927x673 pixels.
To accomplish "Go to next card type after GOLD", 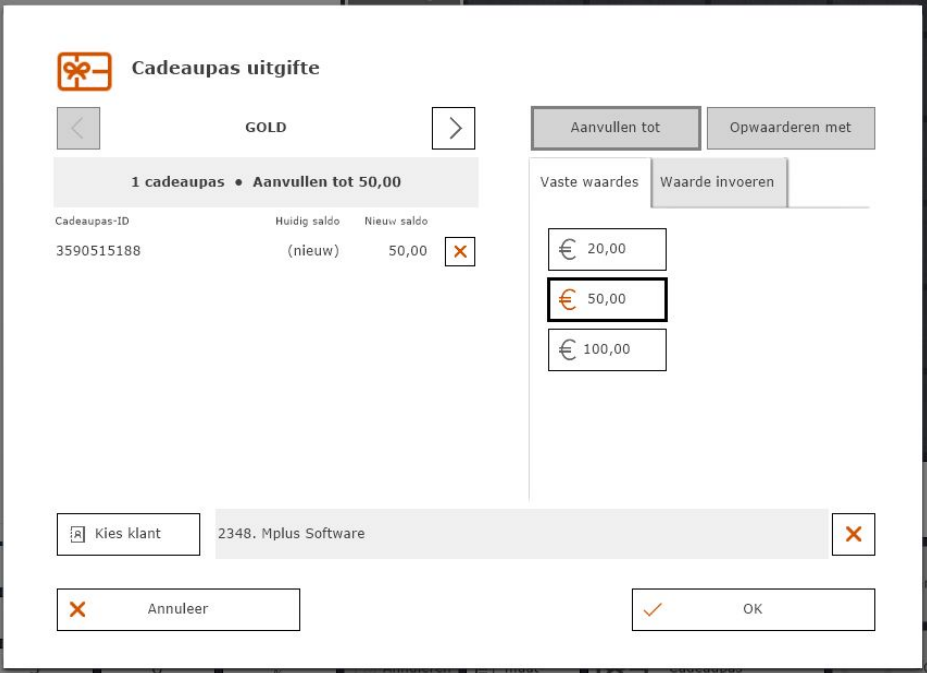I will click(453, 128).
